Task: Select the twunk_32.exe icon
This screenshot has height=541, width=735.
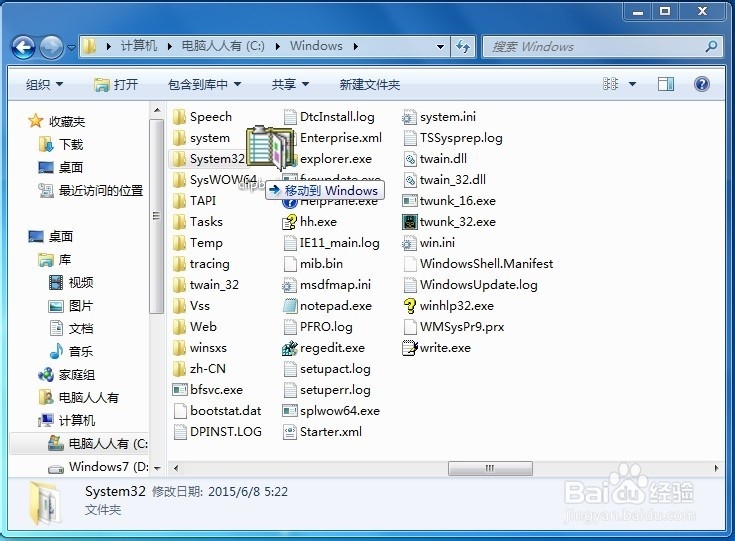Action: (x=410, y=222)
